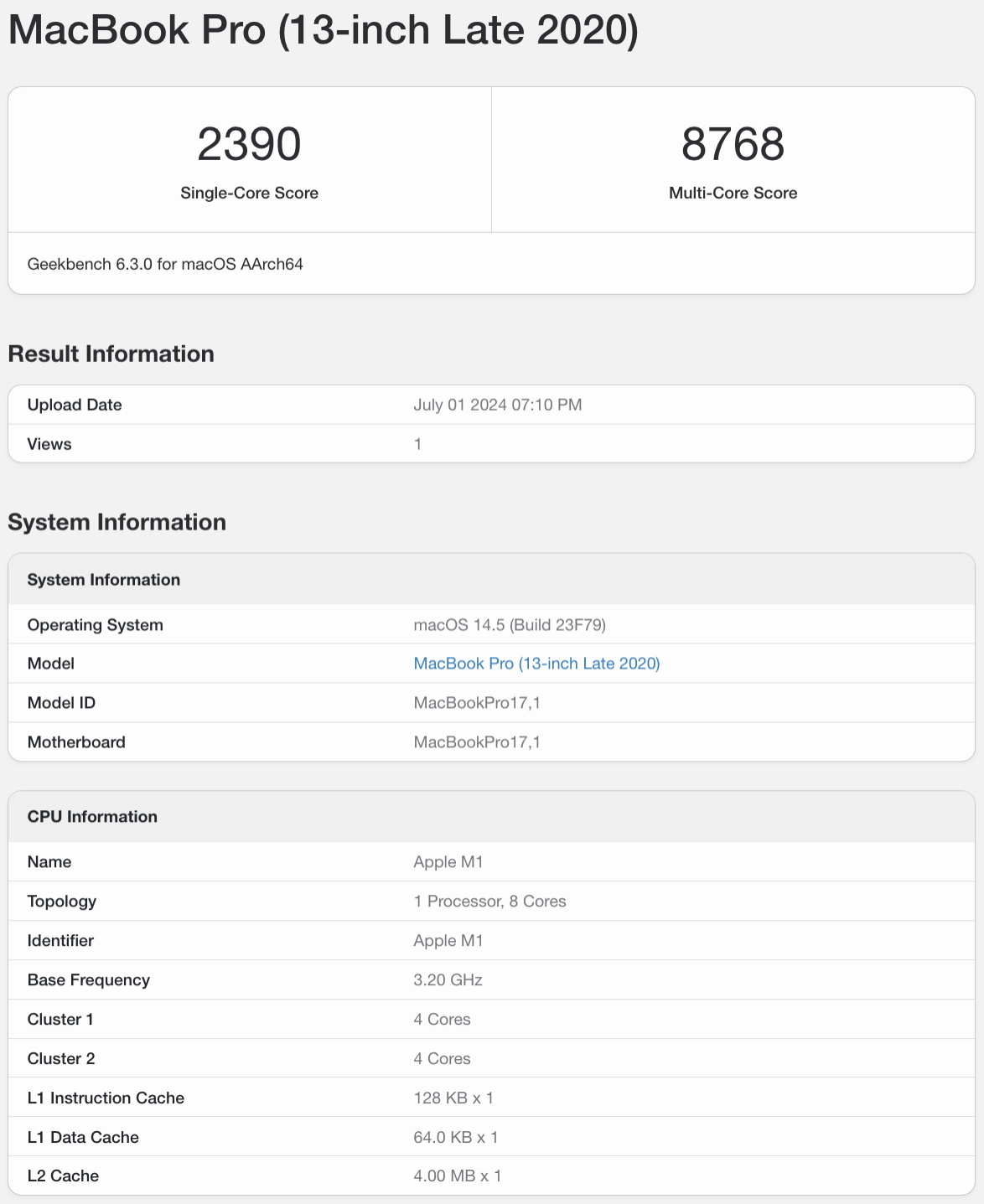This screenshot has height=1204, width=984.
Task: Select the "128 KB x 1" cache value
Action: click(x=453, y=1098)
